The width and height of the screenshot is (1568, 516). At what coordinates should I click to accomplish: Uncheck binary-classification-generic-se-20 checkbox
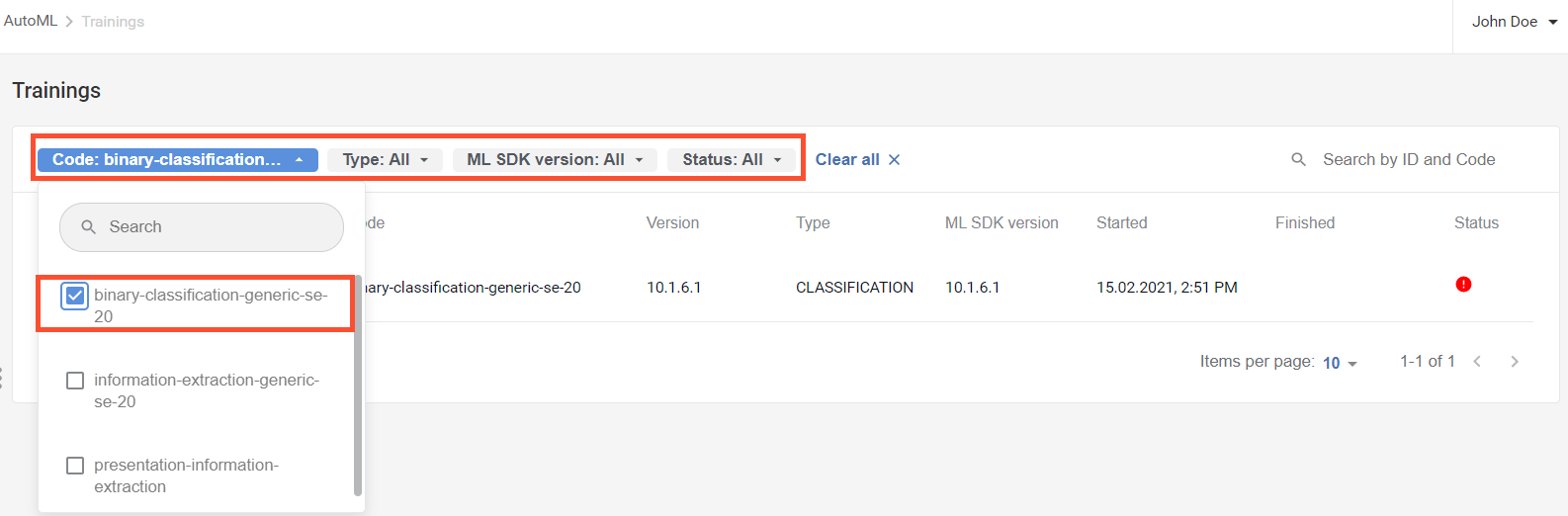(x=75, y=296)
